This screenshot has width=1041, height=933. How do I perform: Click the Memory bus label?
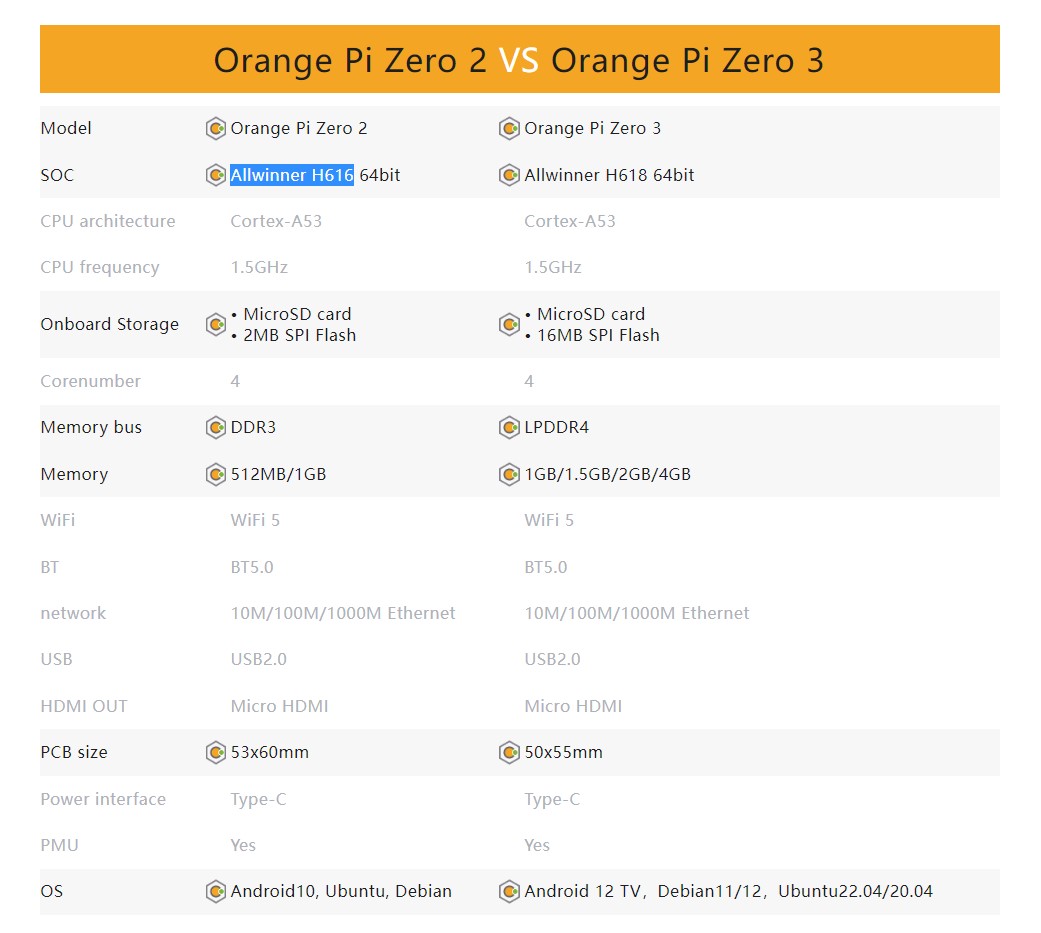click(x=91, y=428)
